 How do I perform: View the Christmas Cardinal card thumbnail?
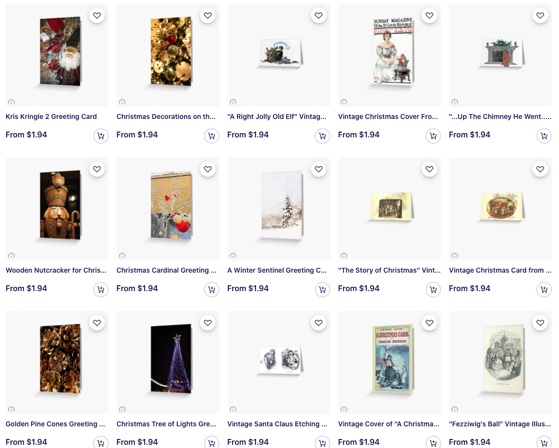[x=171, y=205]
